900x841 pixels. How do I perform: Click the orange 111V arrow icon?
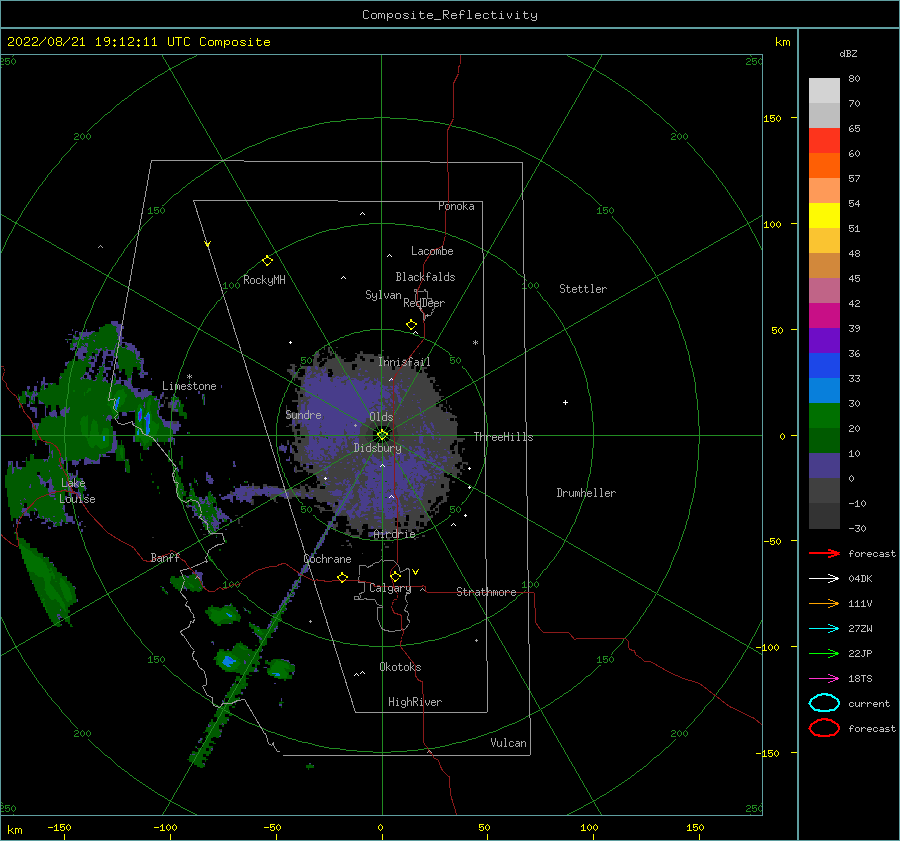pos(824,603)
